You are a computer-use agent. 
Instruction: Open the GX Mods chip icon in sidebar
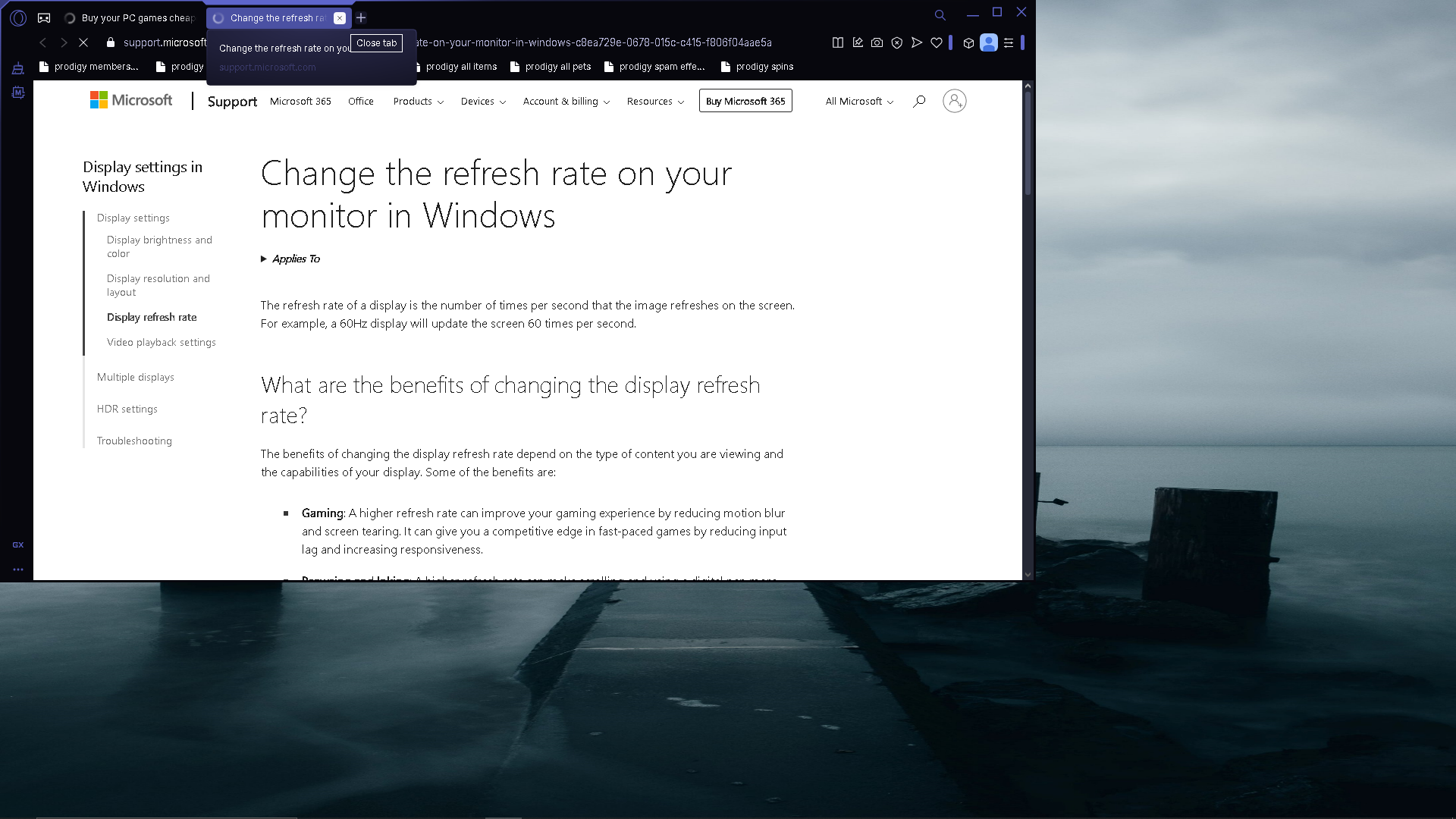(18, 93)
